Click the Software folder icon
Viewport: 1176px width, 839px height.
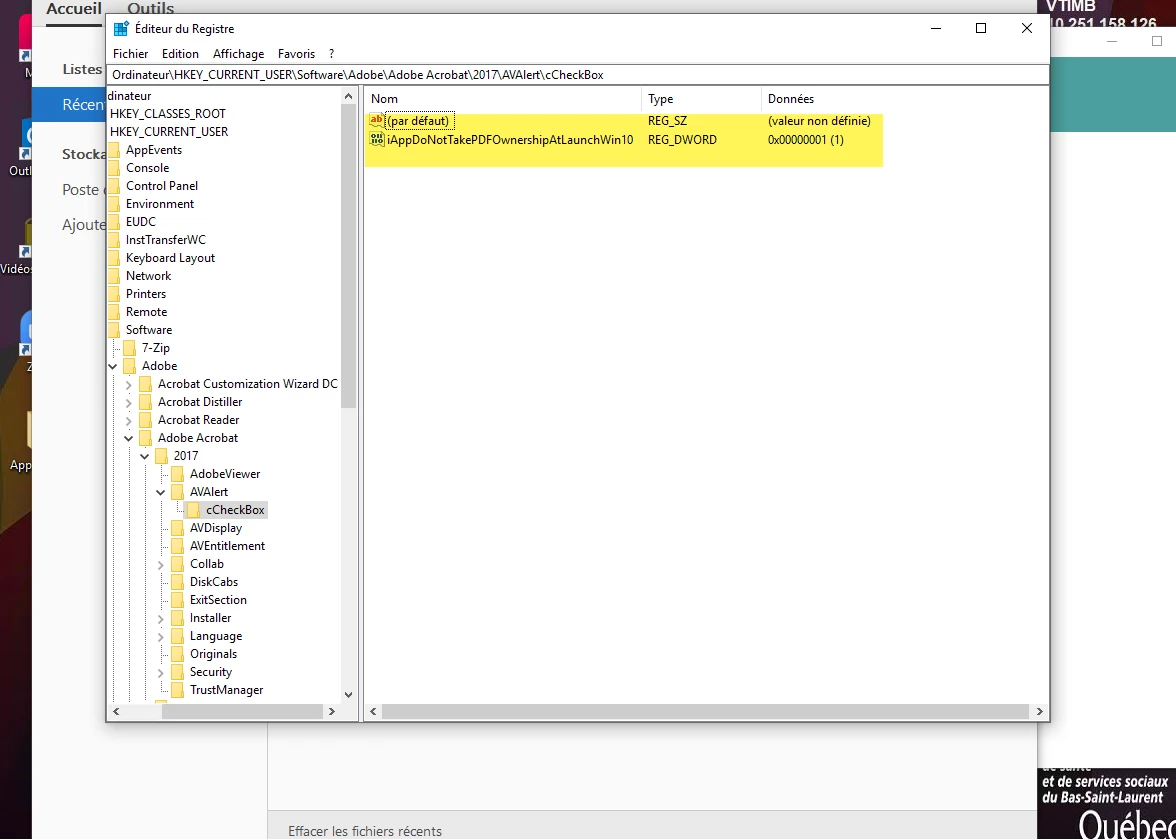click(114, 330)
